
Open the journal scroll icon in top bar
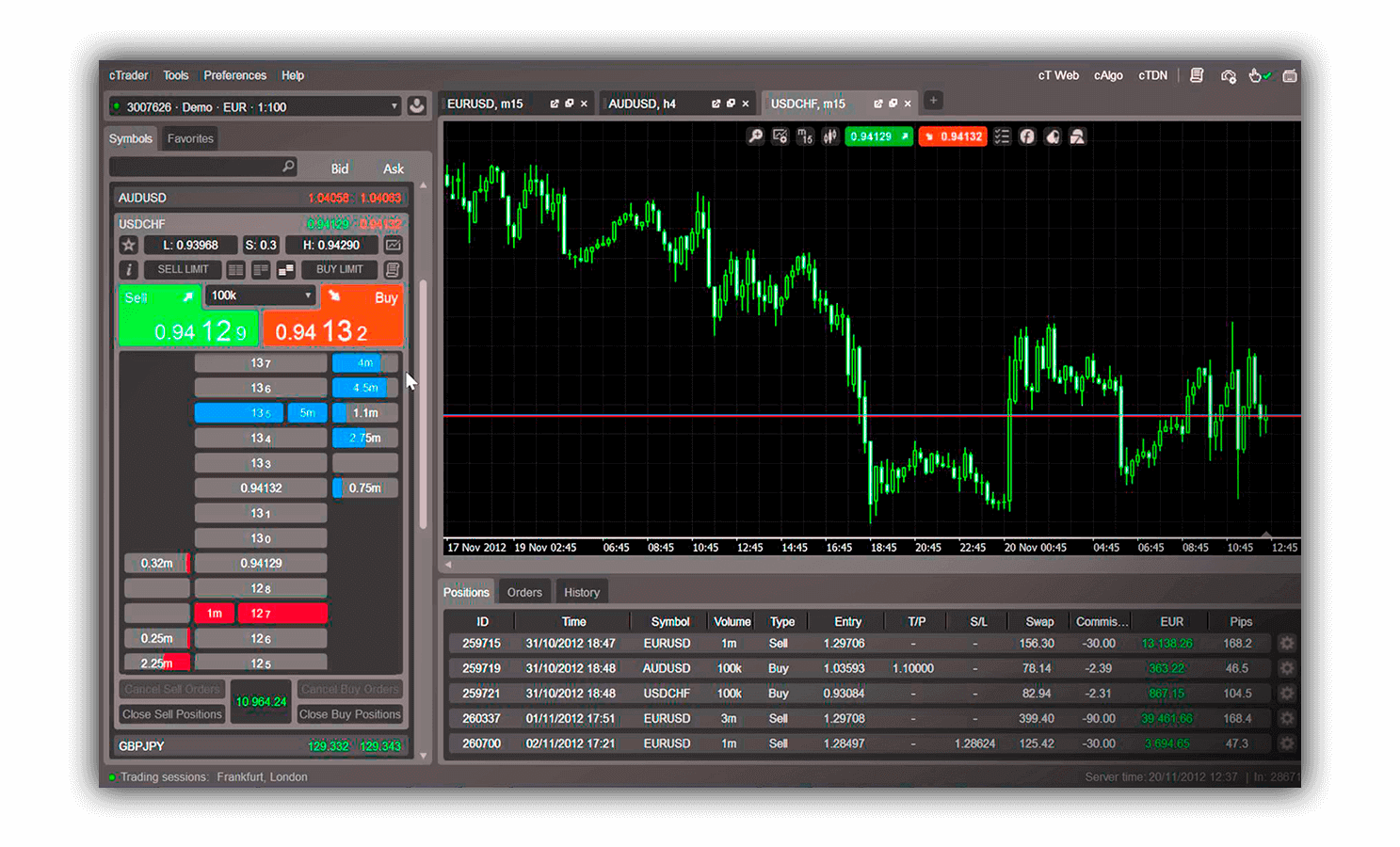[x=1197, y=75]
